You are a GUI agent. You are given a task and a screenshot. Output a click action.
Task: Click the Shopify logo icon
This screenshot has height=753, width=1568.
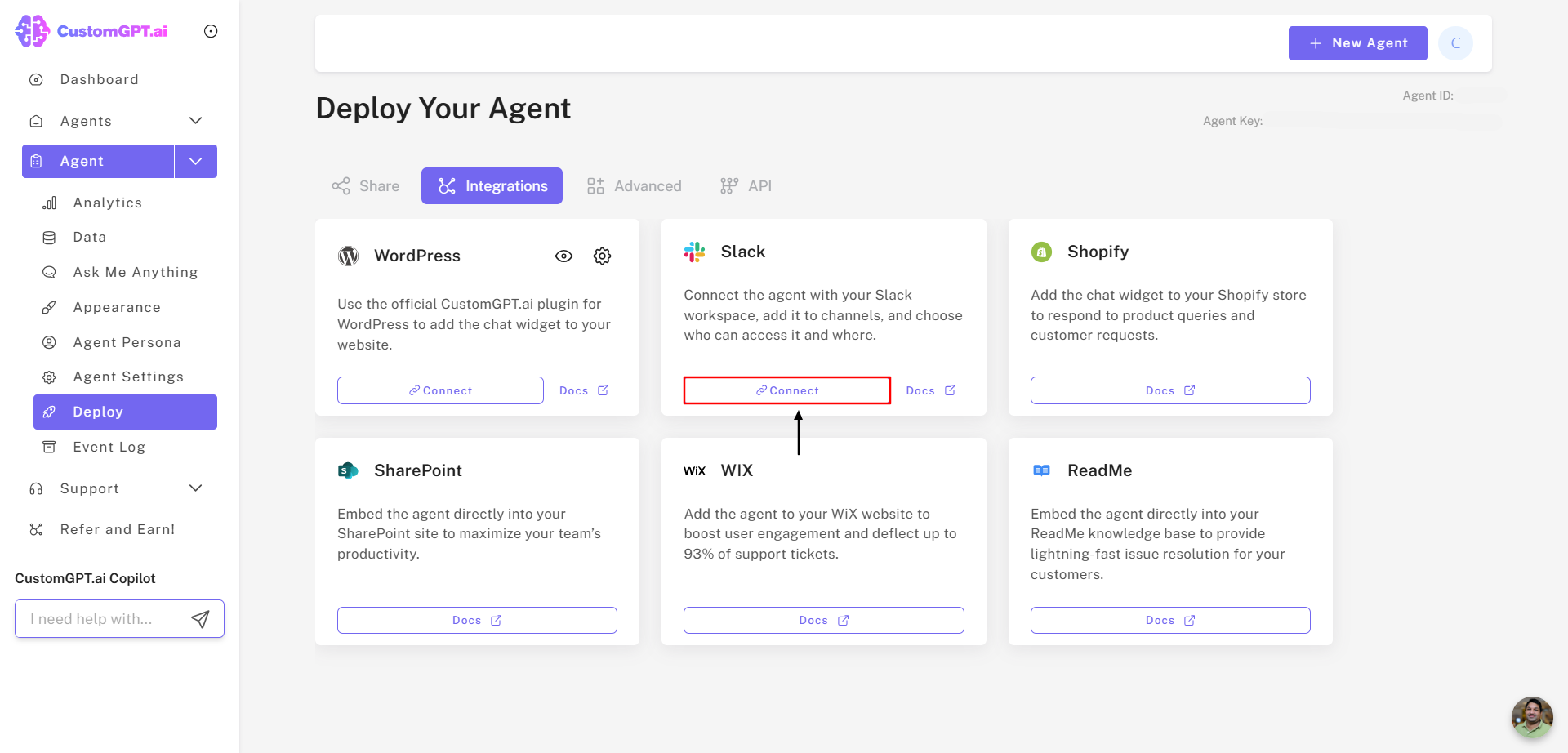pyautogui.click(x=1041, y=252)
